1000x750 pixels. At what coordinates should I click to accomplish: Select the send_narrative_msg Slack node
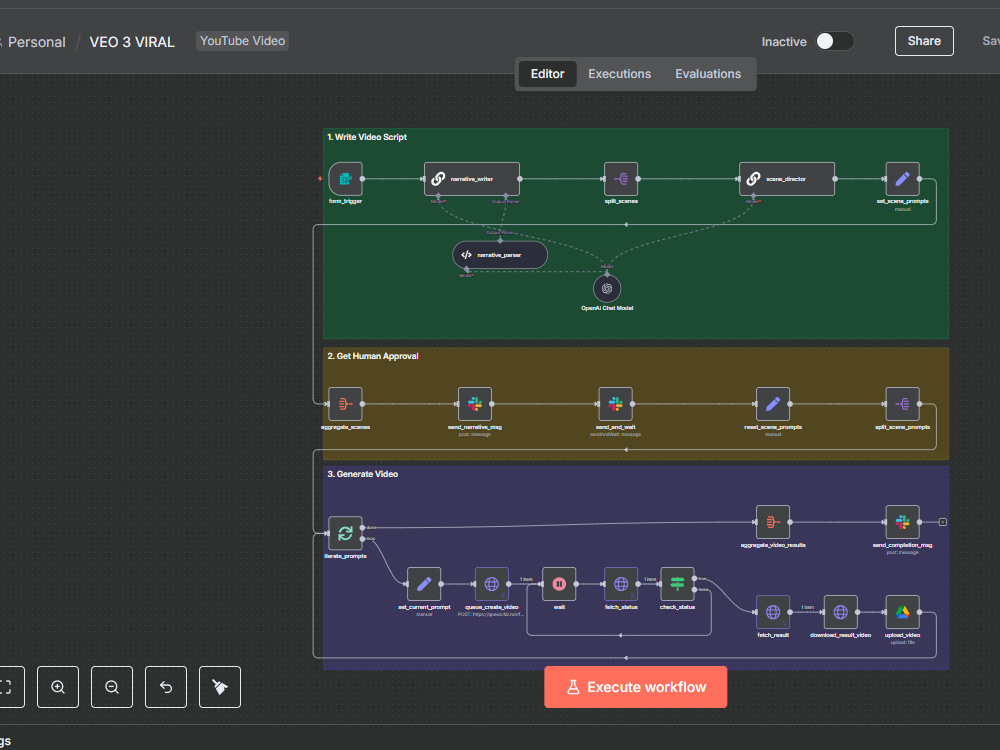475,404
